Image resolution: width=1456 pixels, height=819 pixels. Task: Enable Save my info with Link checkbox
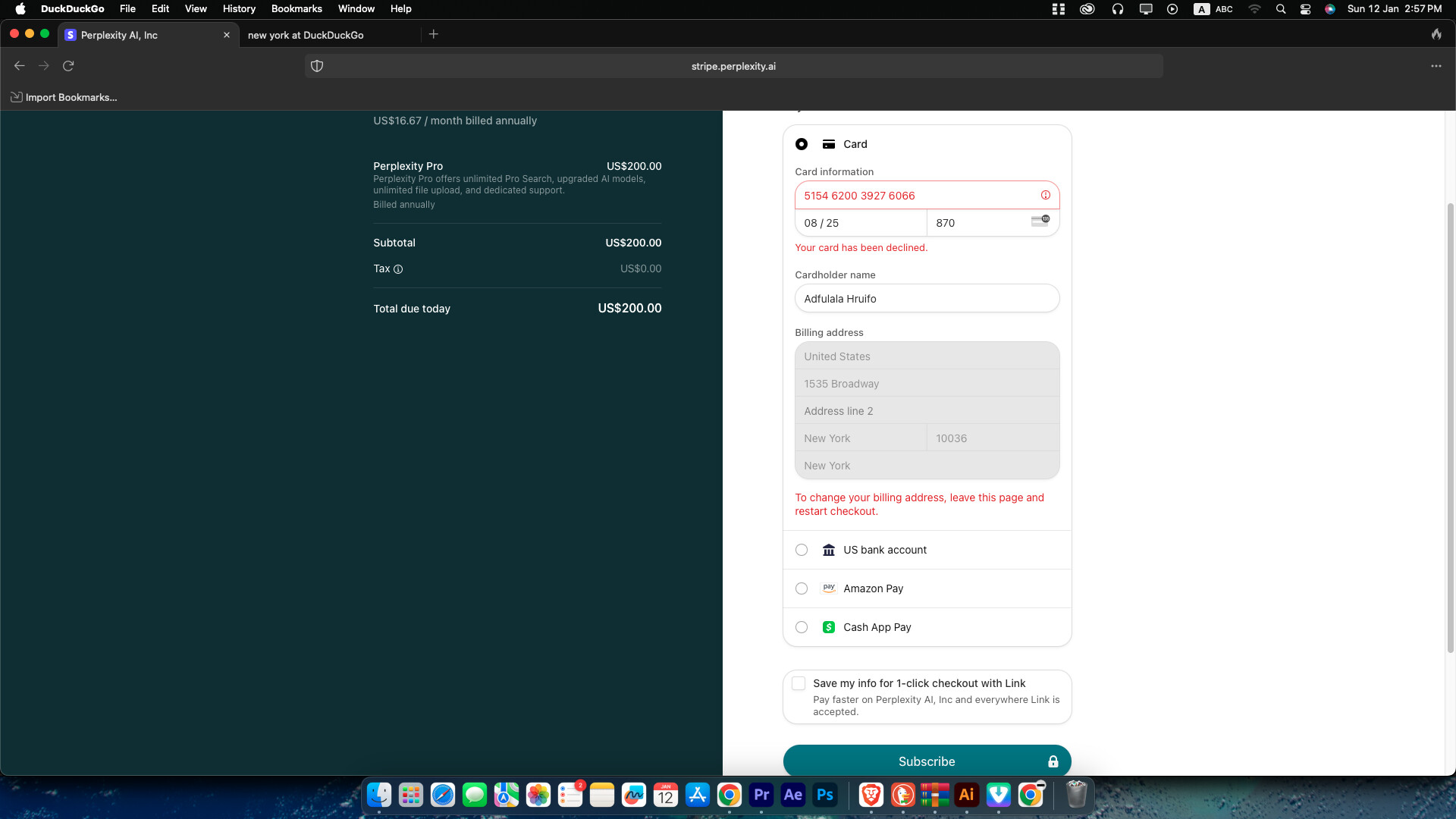[x=799, y=683]
